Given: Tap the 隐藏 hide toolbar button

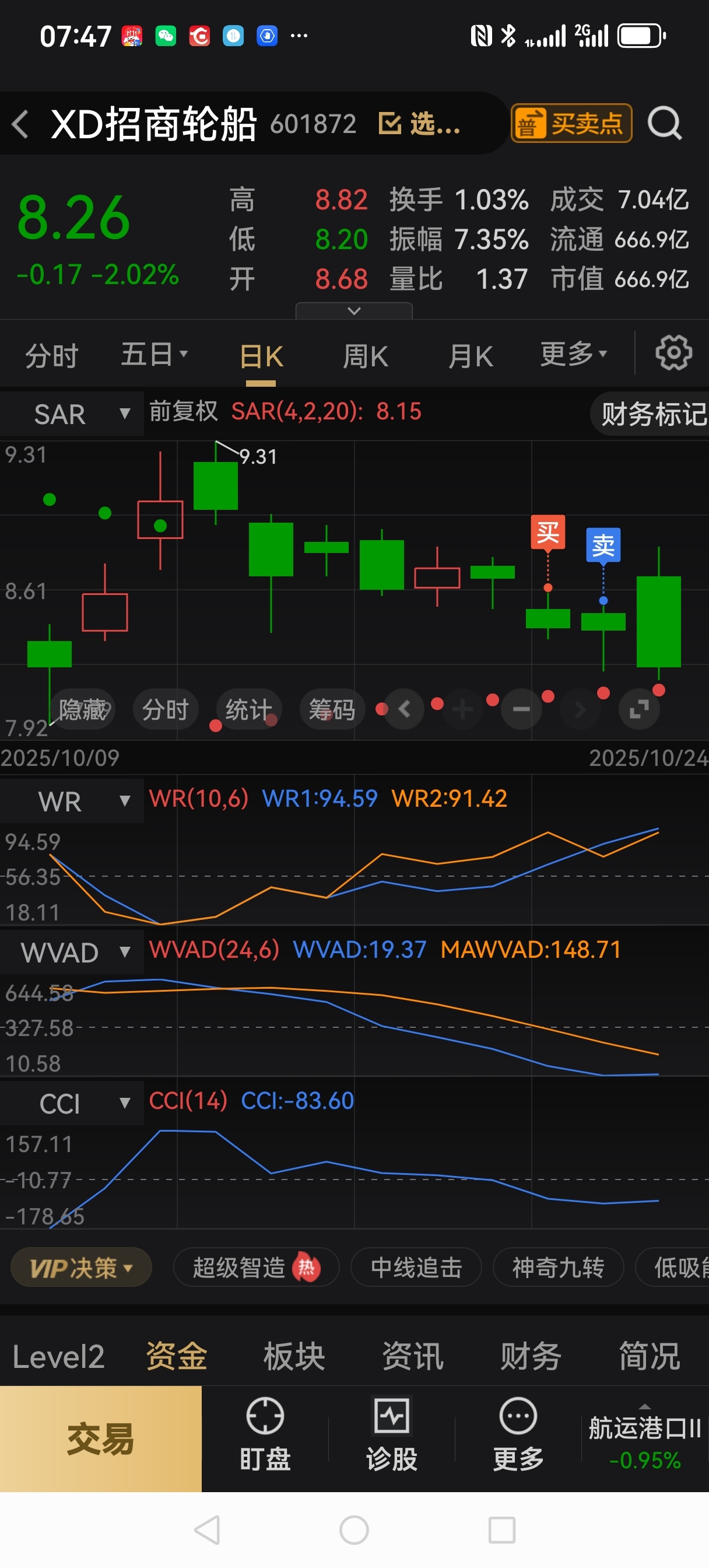Looking at the screenshot, I should coord(83,709).
